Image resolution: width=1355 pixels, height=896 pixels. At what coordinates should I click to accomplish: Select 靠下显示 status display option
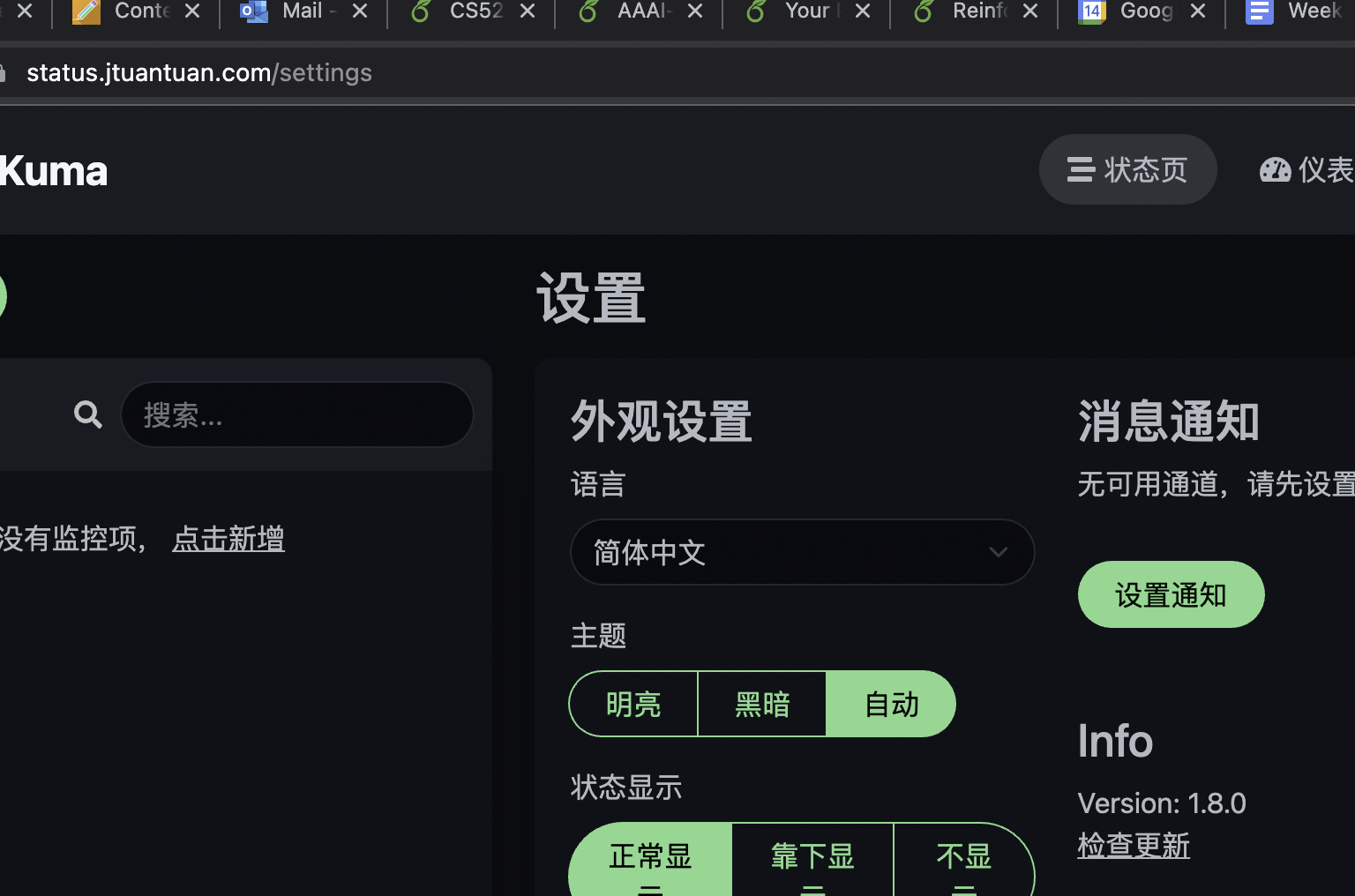812,860
